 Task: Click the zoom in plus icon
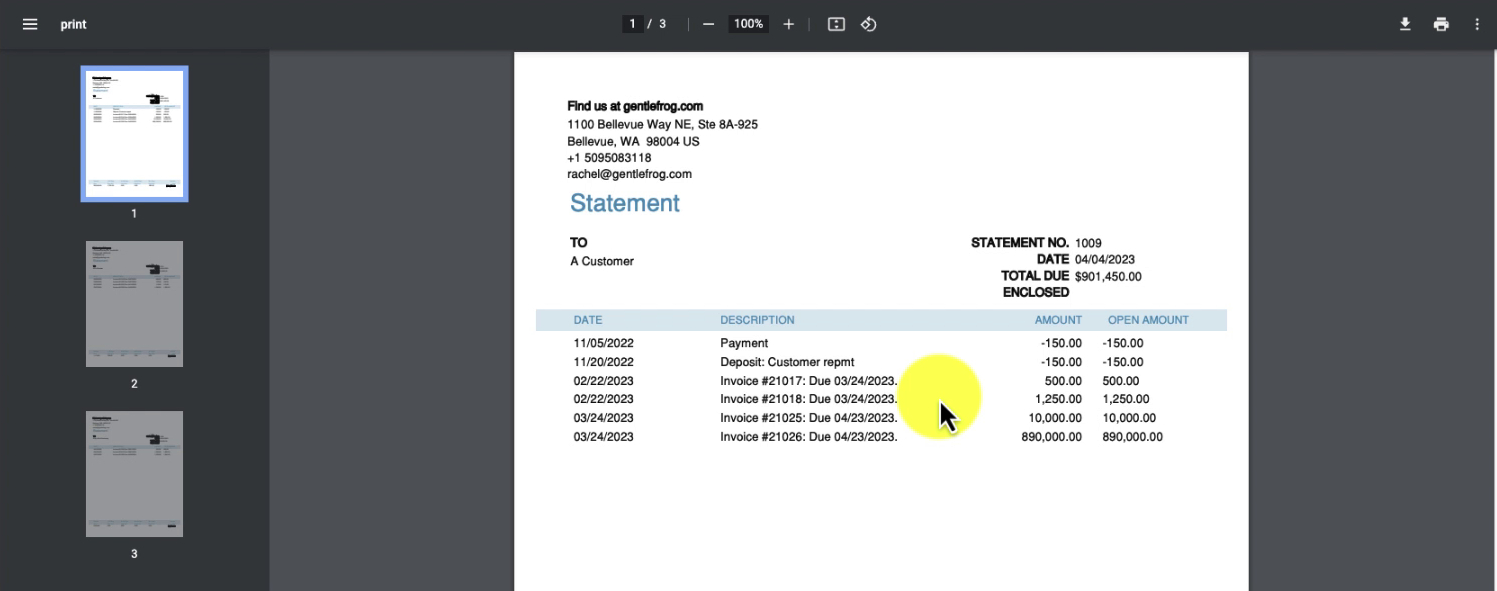(x=788, y=24)
